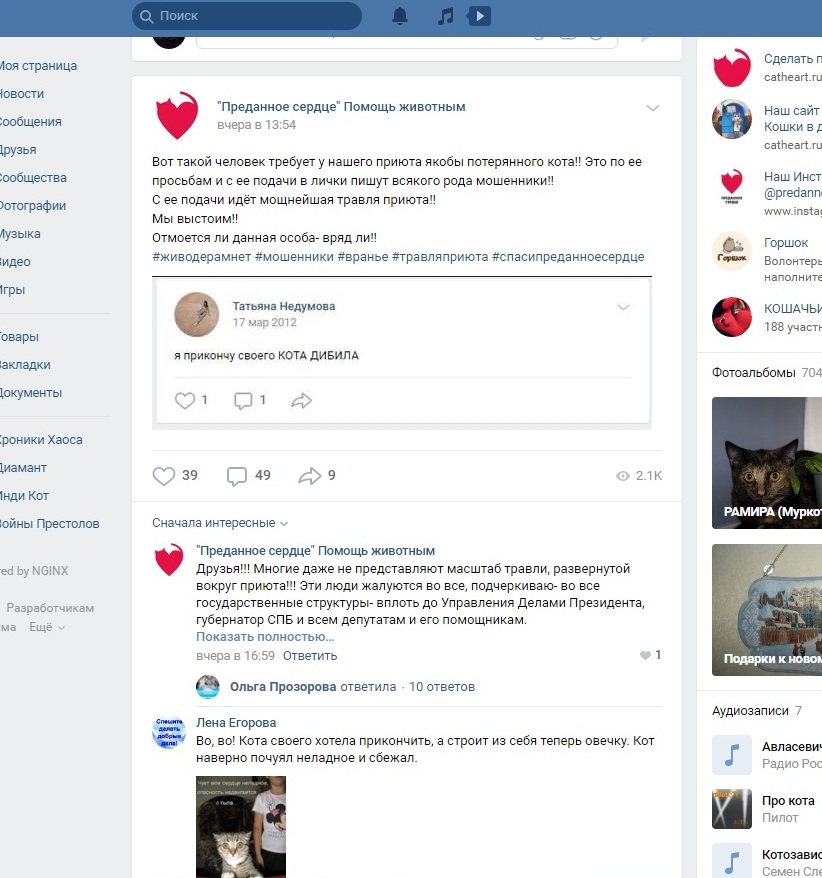
Task: Focus the Поиск search field
Action: pyautogui.click(x=247, y=16)
